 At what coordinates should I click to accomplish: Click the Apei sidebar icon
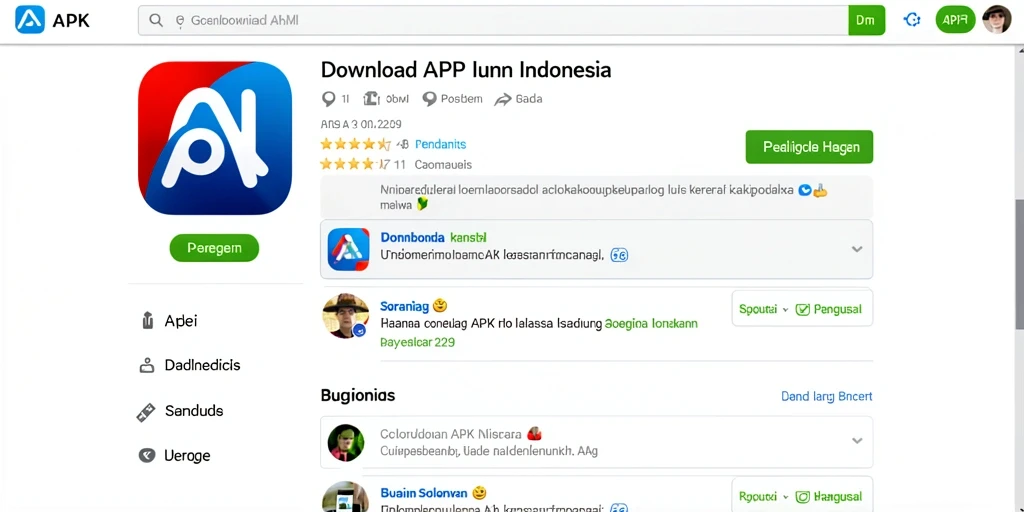coord(147,321)
